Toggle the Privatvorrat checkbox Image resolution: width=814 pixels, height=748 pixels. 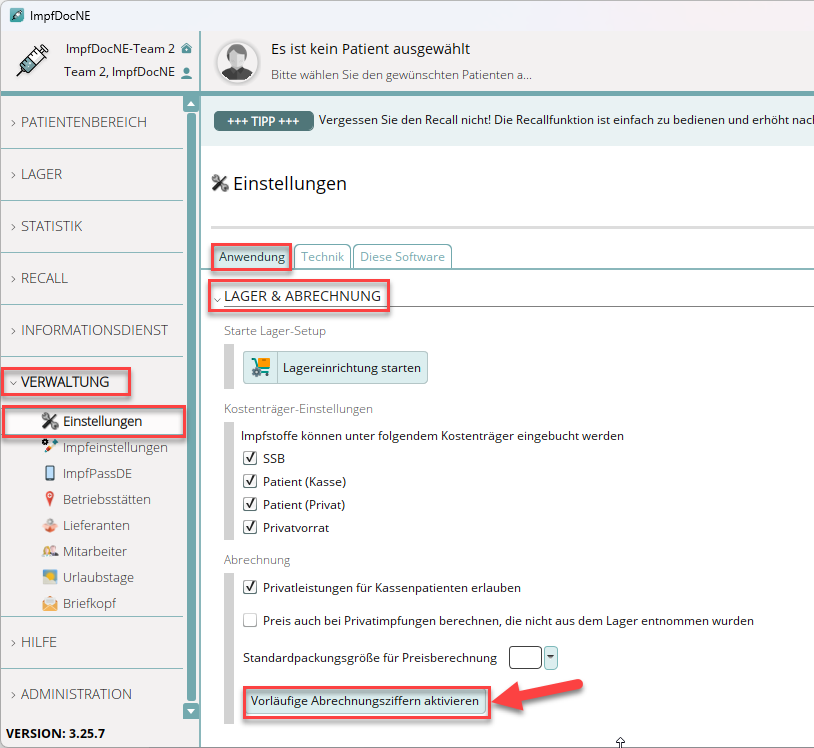[x=250, y=527]
